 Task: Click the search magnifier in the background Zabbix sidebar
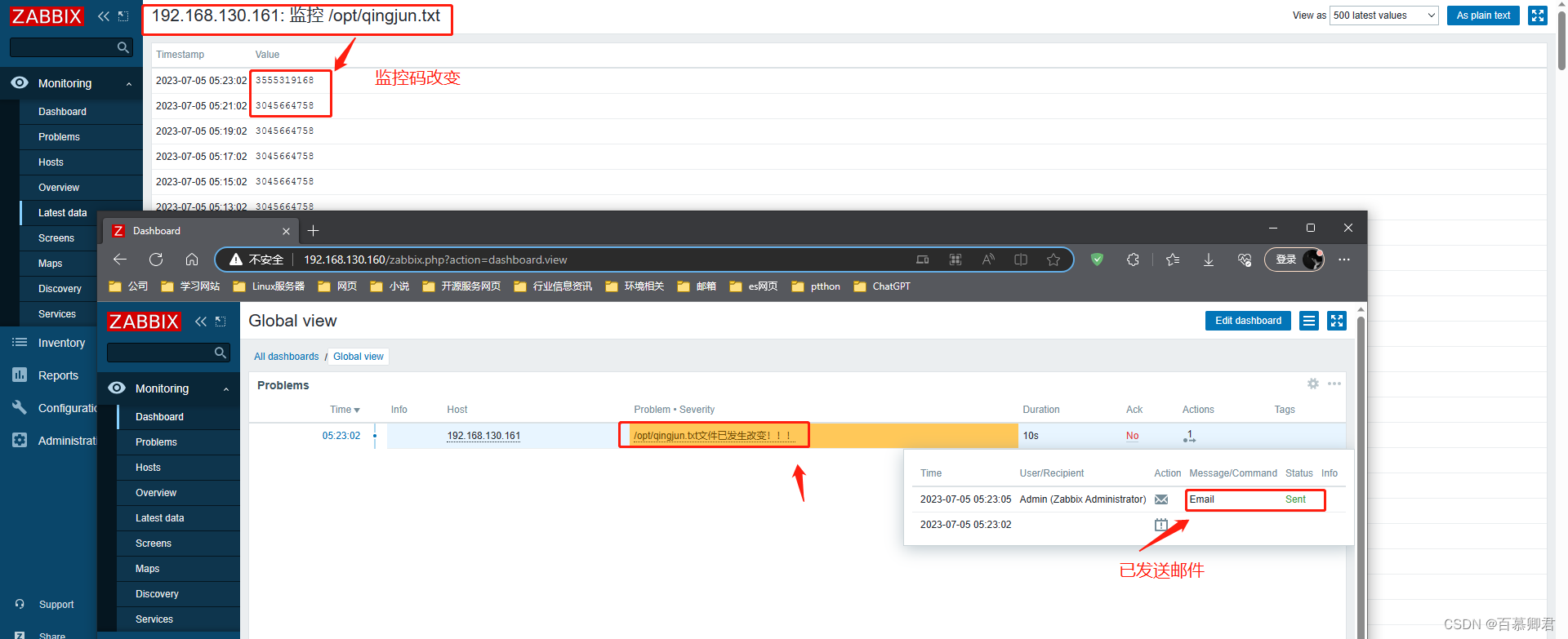(x=123, y=47)
